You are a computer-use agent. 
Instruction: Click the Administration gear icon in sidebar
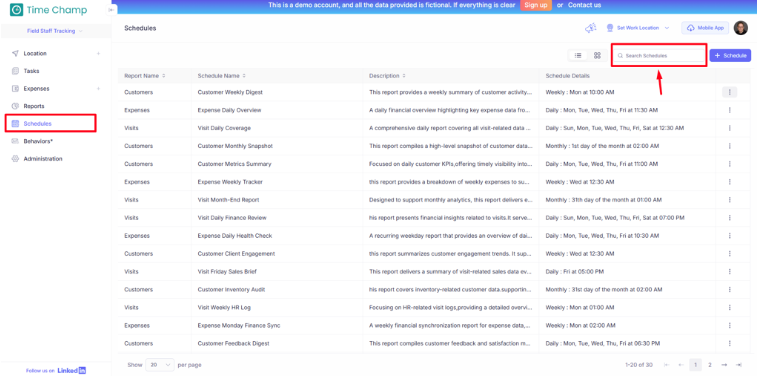(15, 159)
